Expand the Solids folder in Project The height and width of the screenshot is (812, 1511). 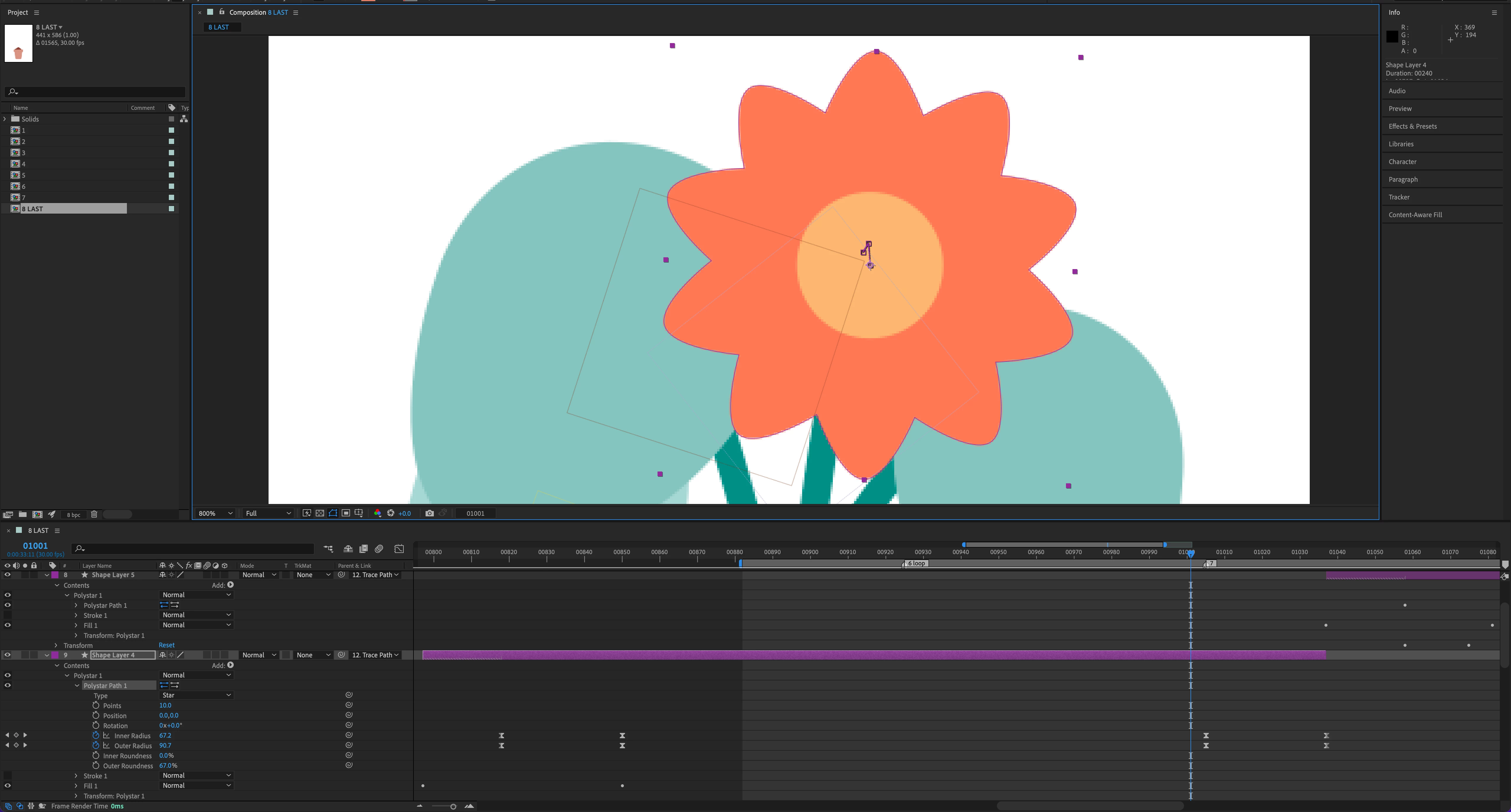coord(5,119)
